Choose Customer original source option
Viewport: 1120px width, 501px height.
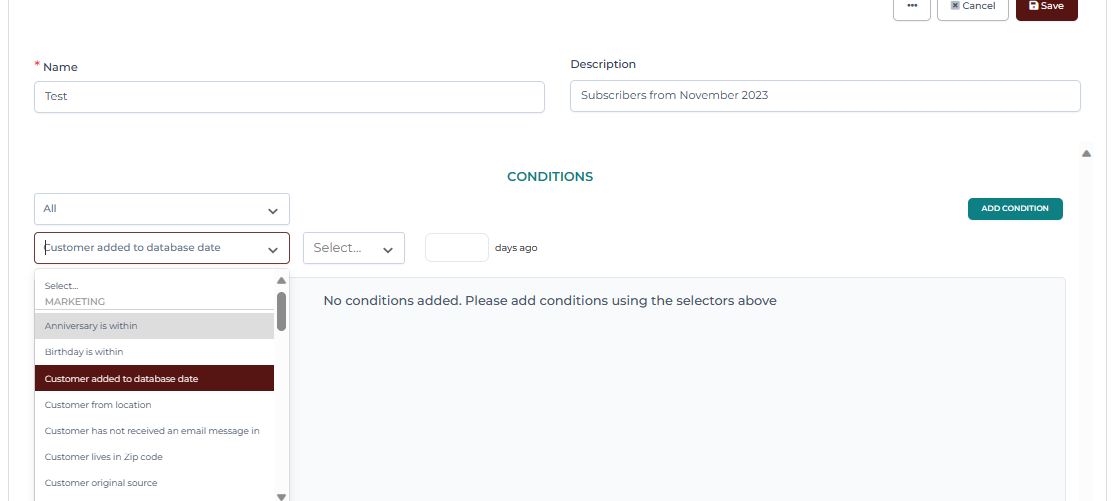(x=154, y=483)
